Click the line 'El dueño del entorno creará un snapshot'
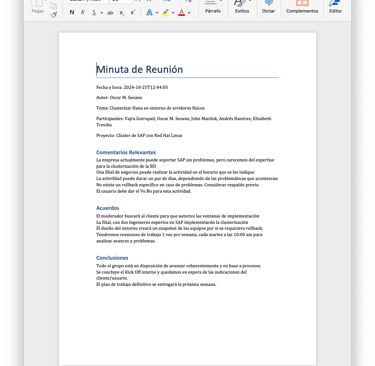This screenshot has width=375, height=366. pos(180,228)
